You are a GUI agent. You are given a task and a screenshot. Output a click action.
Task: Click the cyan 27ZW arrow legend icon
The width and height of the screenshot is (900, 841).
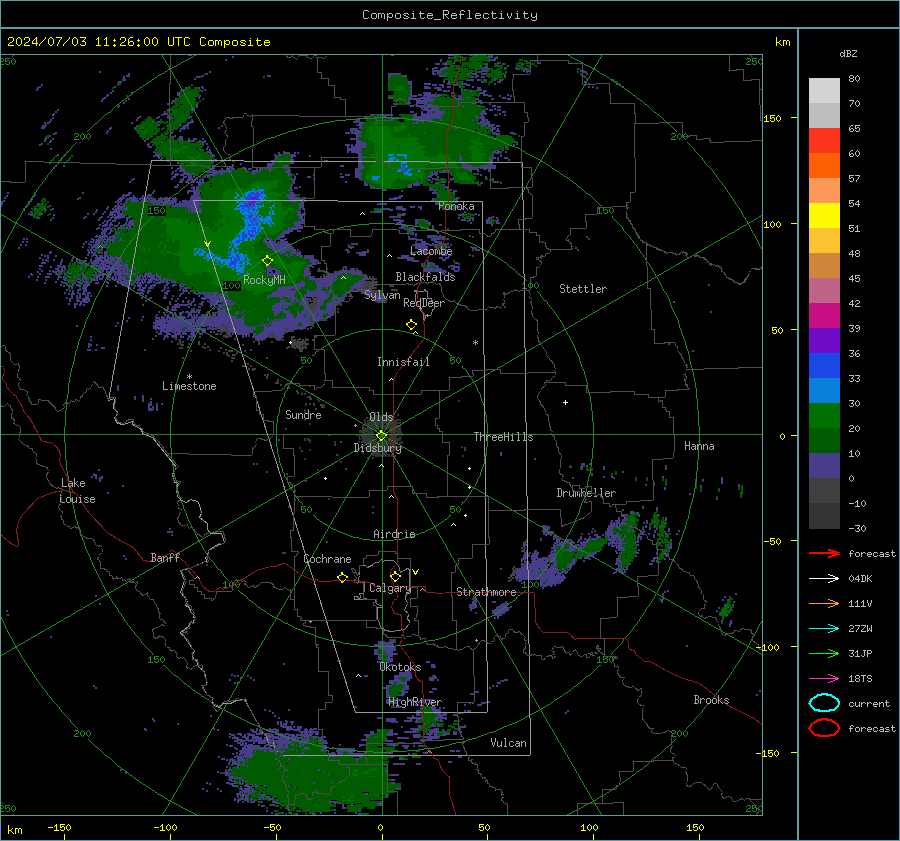click(x=824, y=629)
